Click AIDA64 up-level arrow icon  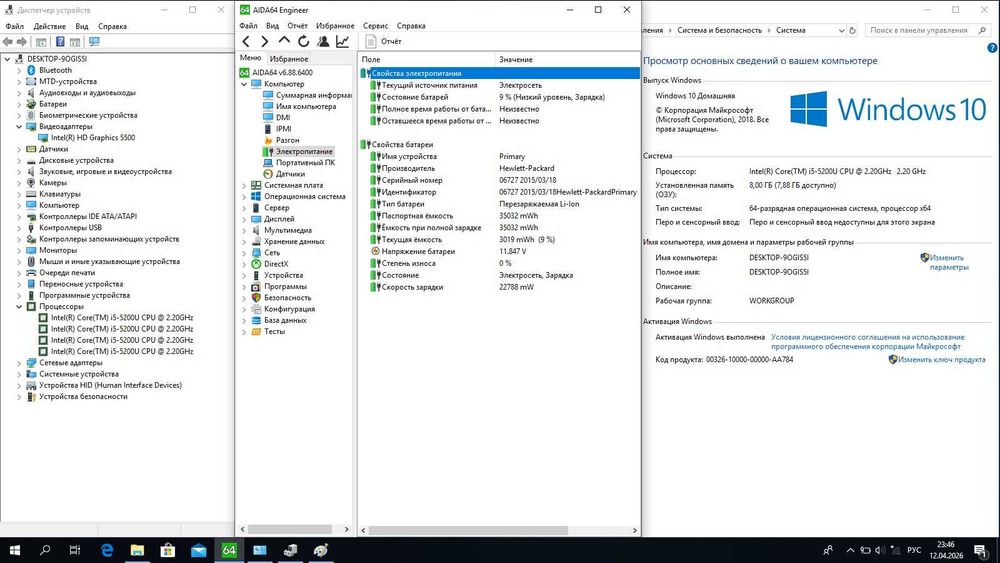coord(284,41)
